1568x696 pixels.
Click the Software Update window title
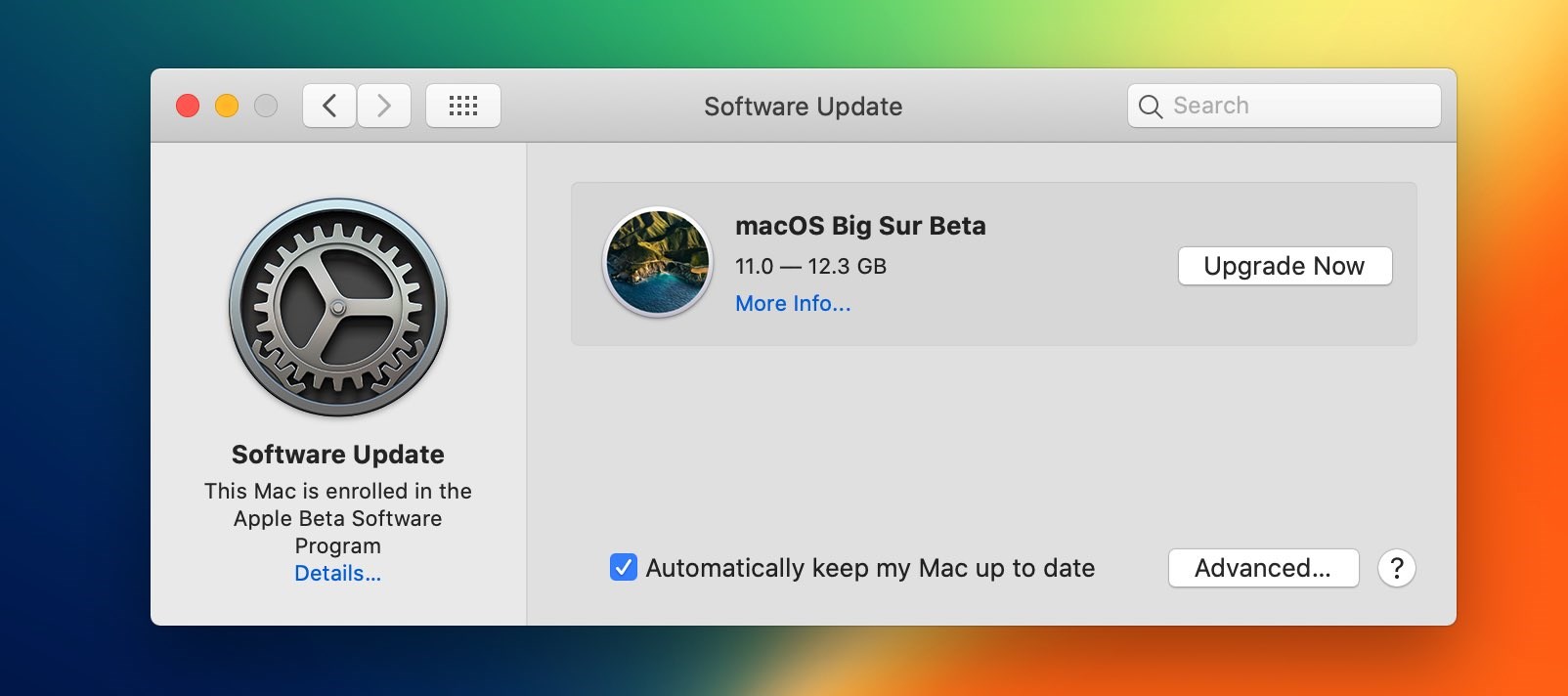[804, 107]
